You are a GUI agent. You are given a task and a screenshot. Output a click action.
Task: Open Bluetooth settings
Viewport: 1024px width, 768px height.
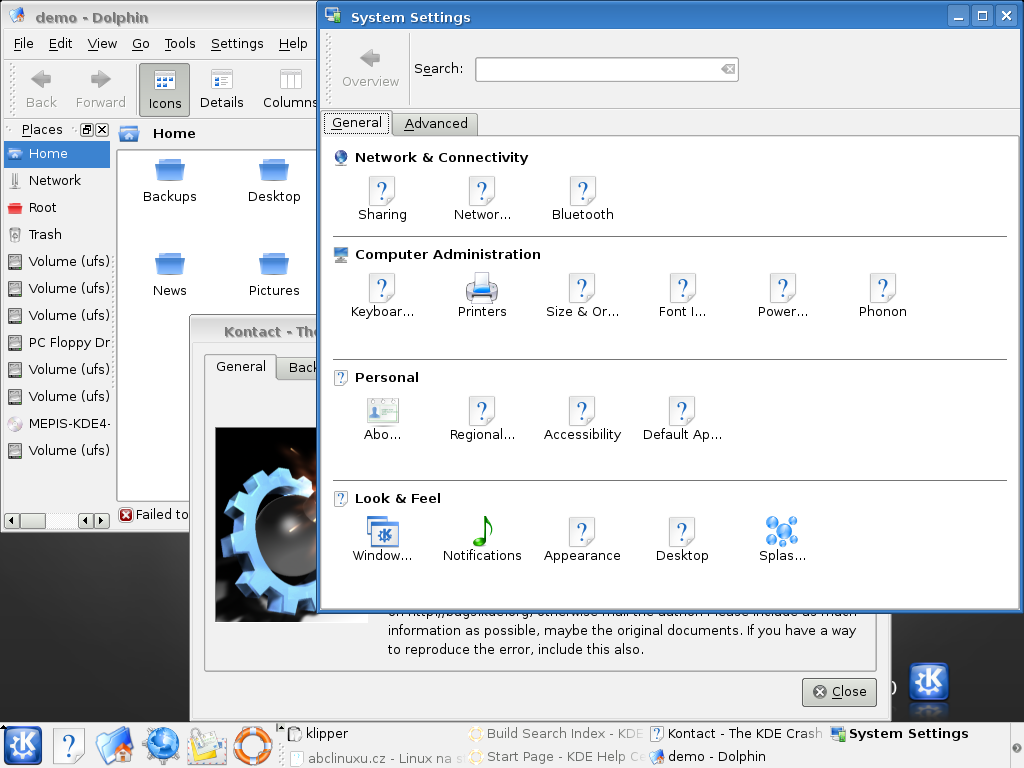583,199
